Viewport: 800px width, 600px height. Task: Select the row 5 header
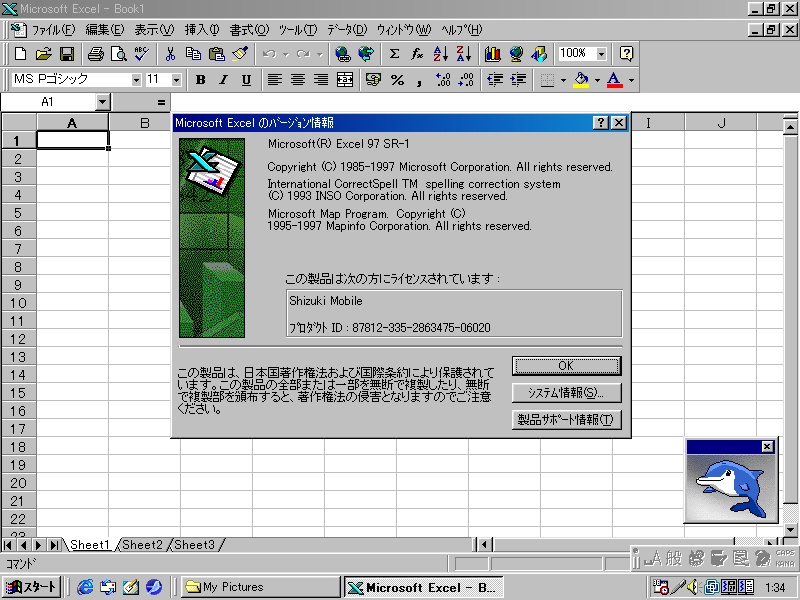[x=18, y=213]
